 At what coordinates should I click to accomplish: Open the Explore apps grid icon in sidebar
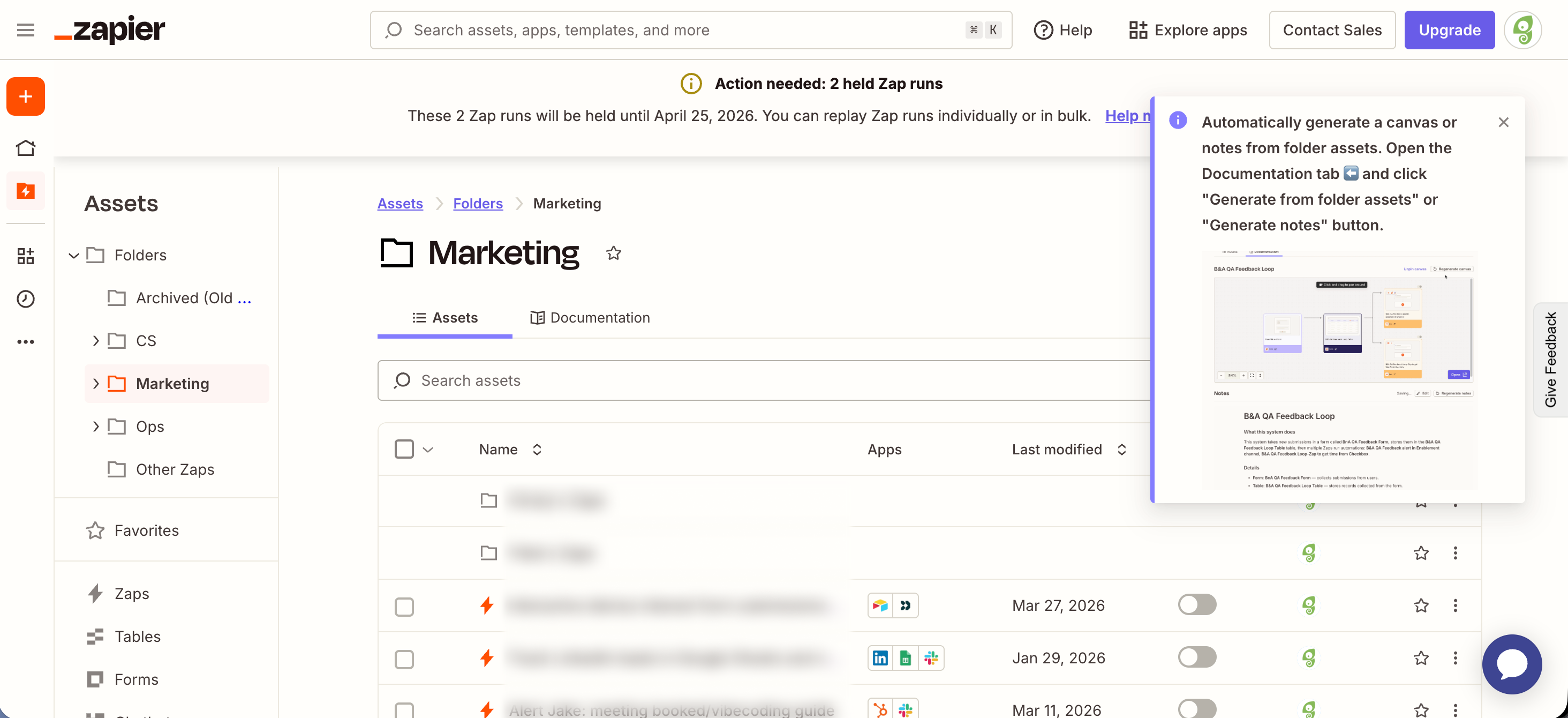tap(25, 255)
